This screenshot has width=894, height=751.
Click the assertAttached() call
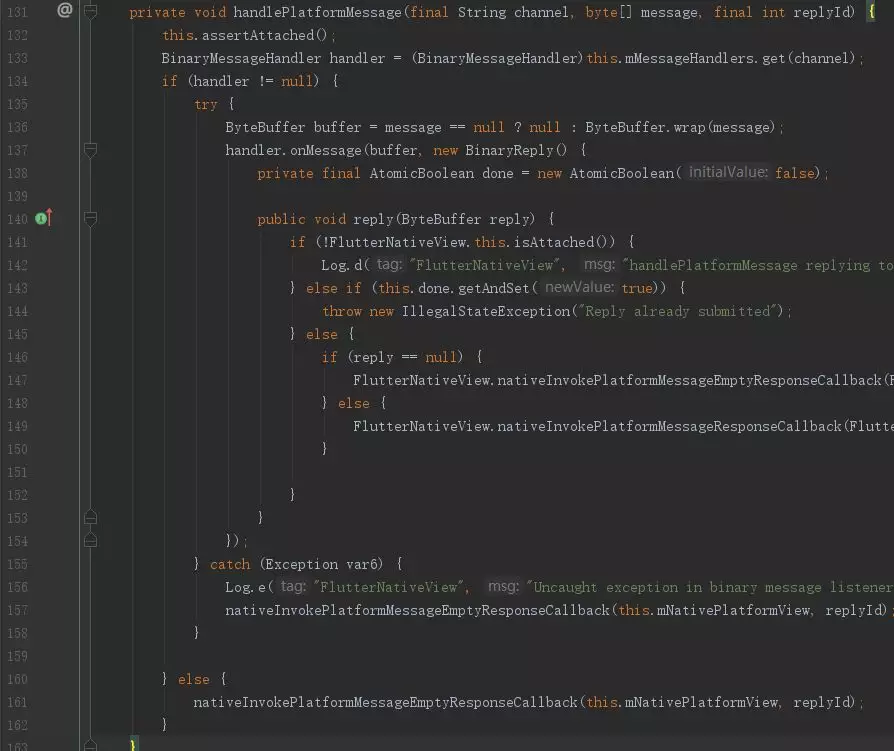(265, 35)
